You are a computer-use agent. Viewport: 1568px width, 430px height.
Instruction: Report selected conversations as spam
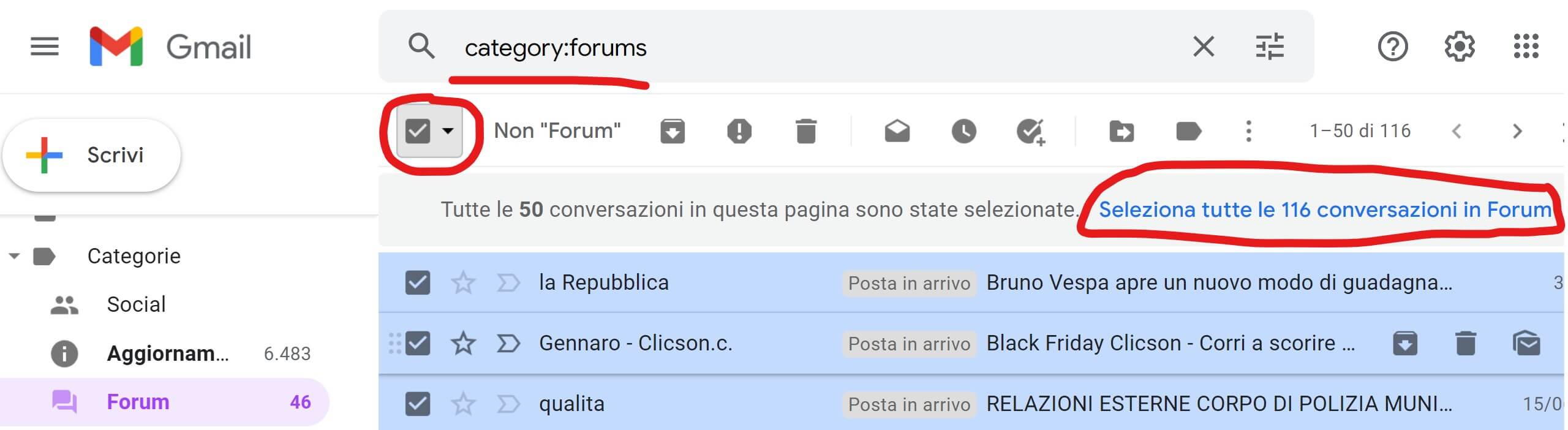(x=739, y=131)
